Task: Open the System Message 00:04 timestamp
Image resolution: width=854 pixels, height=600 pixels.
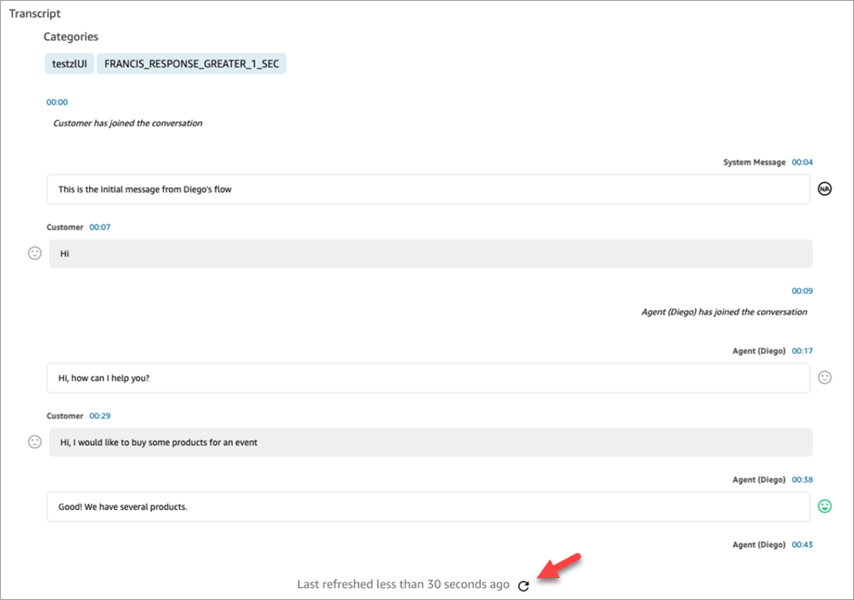Action: pyautogui.click(x=805, y=161)
